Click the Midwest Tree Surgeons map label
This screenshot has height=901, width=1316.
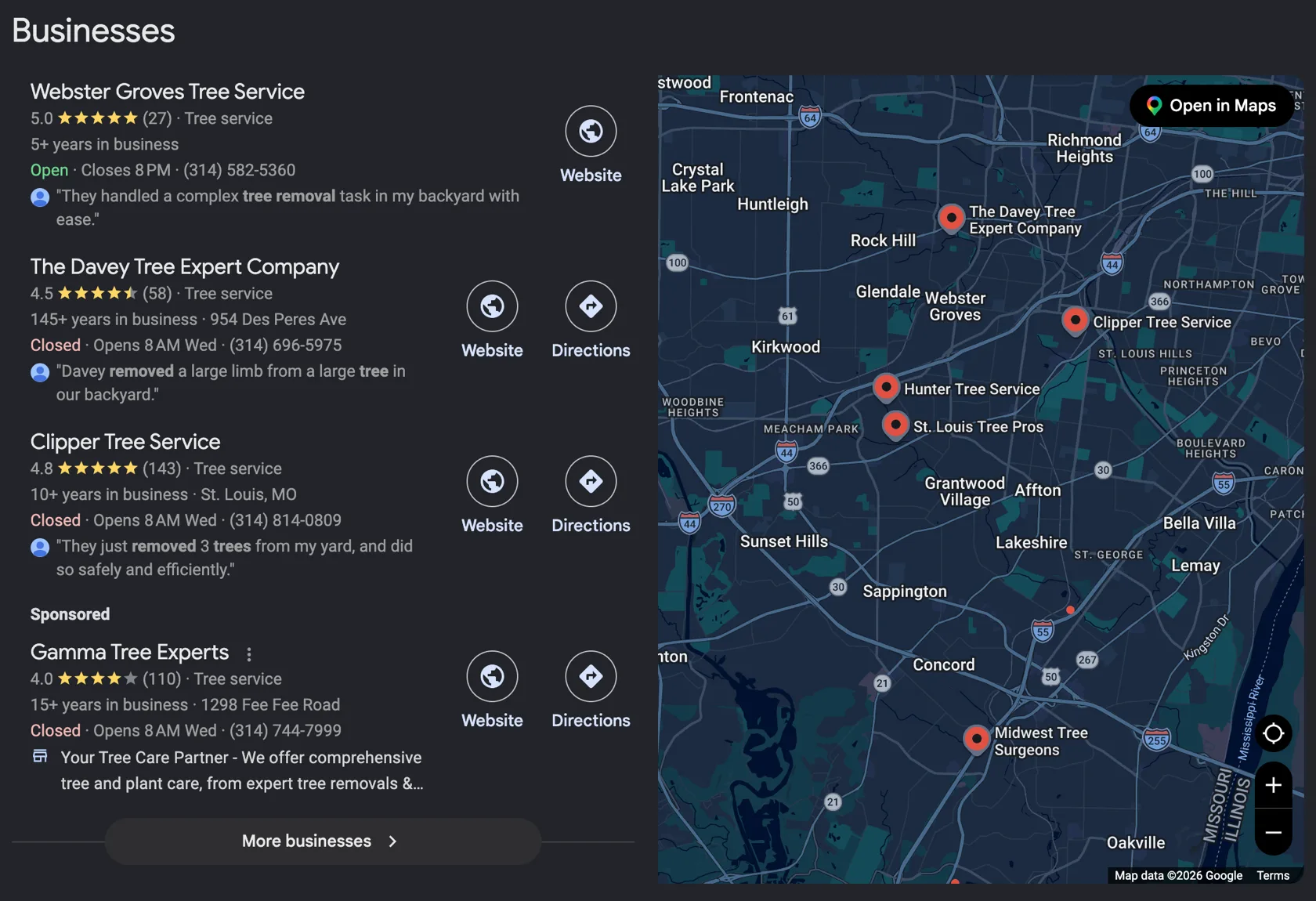pos(1041,741)
